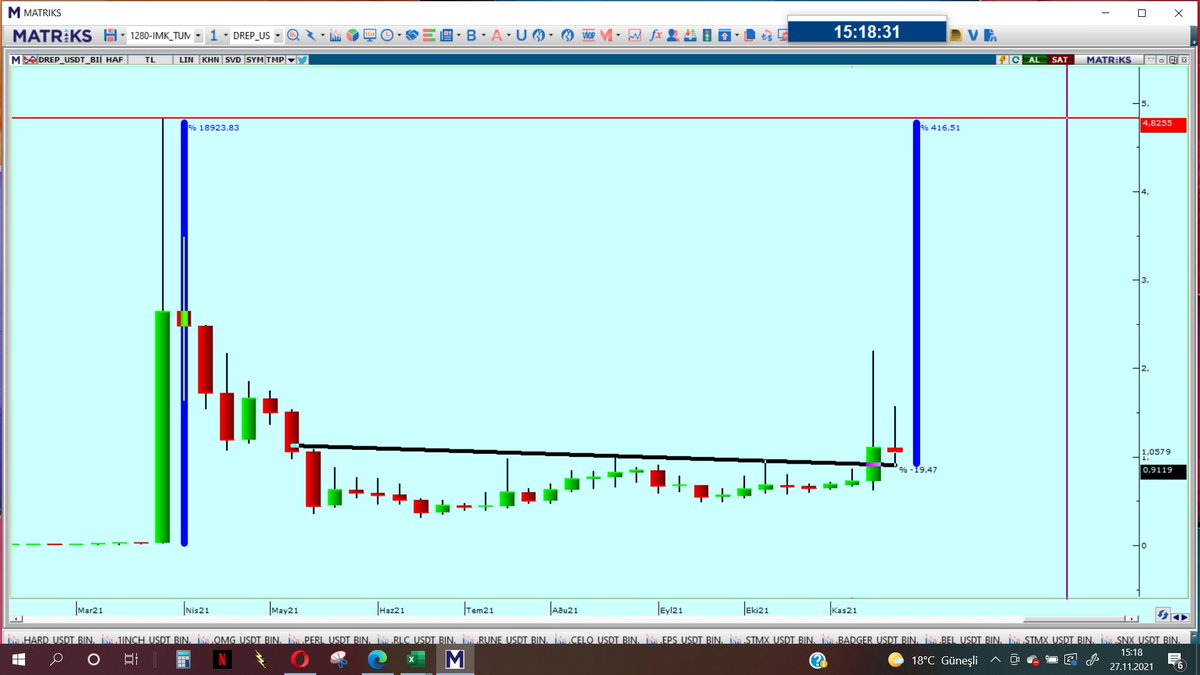Select the RUNE_USDT_BIN tab
Viewport: 1200px width, 675px height.
[x=507, y=639]
